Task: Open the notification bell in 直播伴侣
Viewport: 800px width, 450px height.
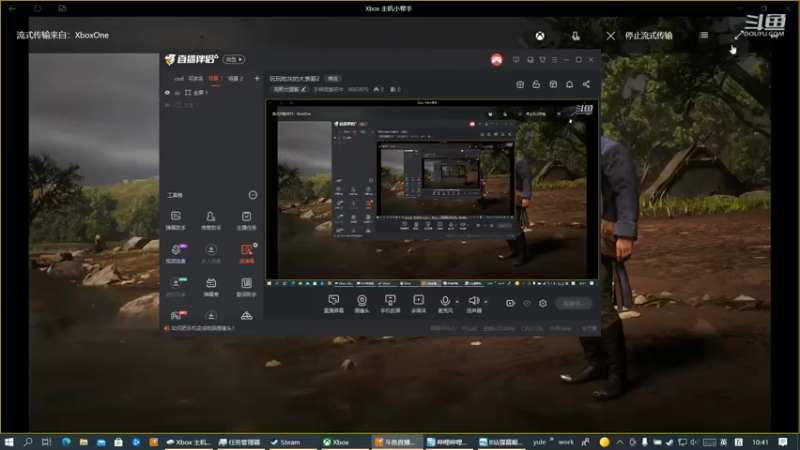Action: click(569, 84)
